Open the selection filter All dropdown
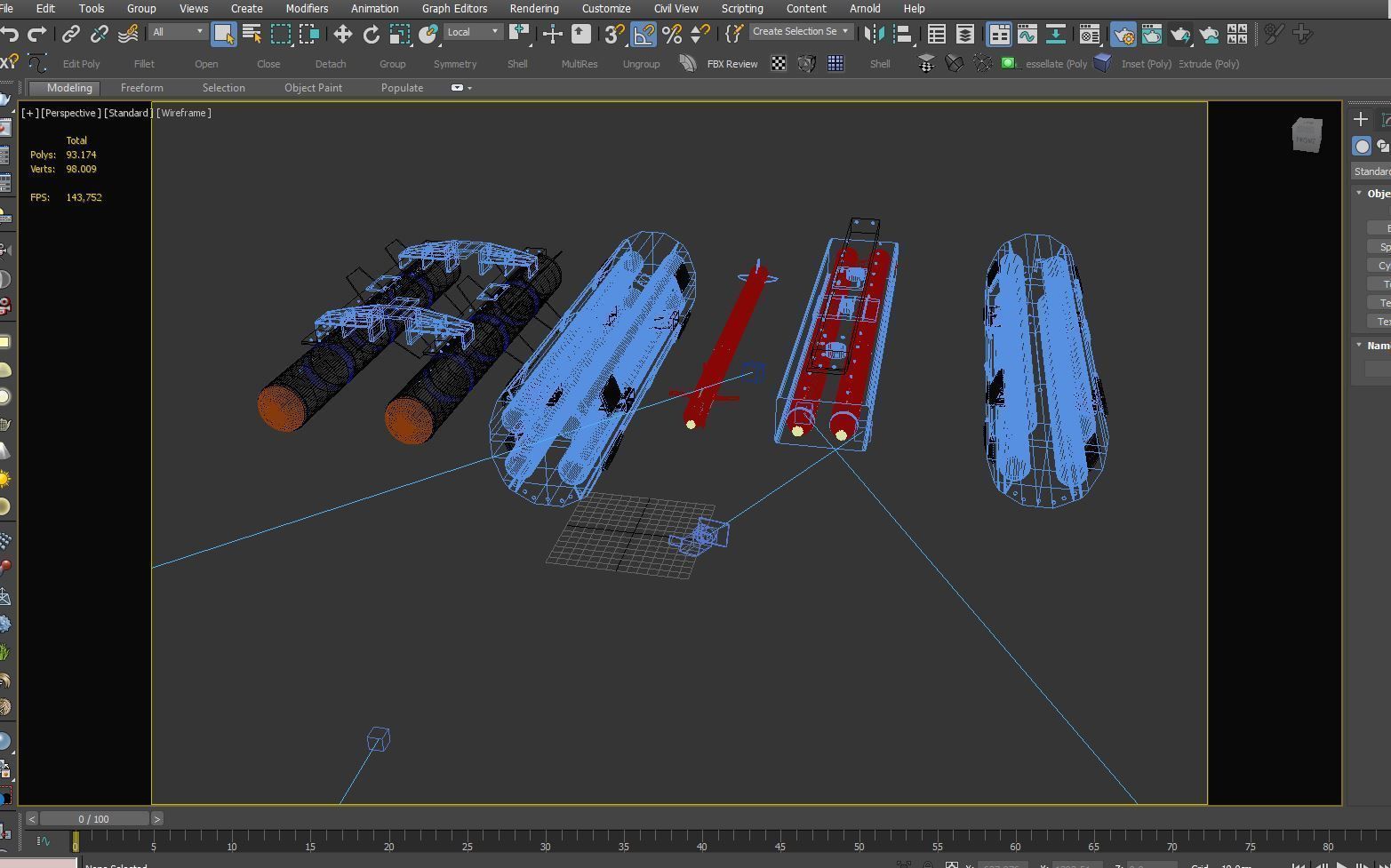This screenshot has height=868, width=1391. pyautogui.click(x=178, y=32)
